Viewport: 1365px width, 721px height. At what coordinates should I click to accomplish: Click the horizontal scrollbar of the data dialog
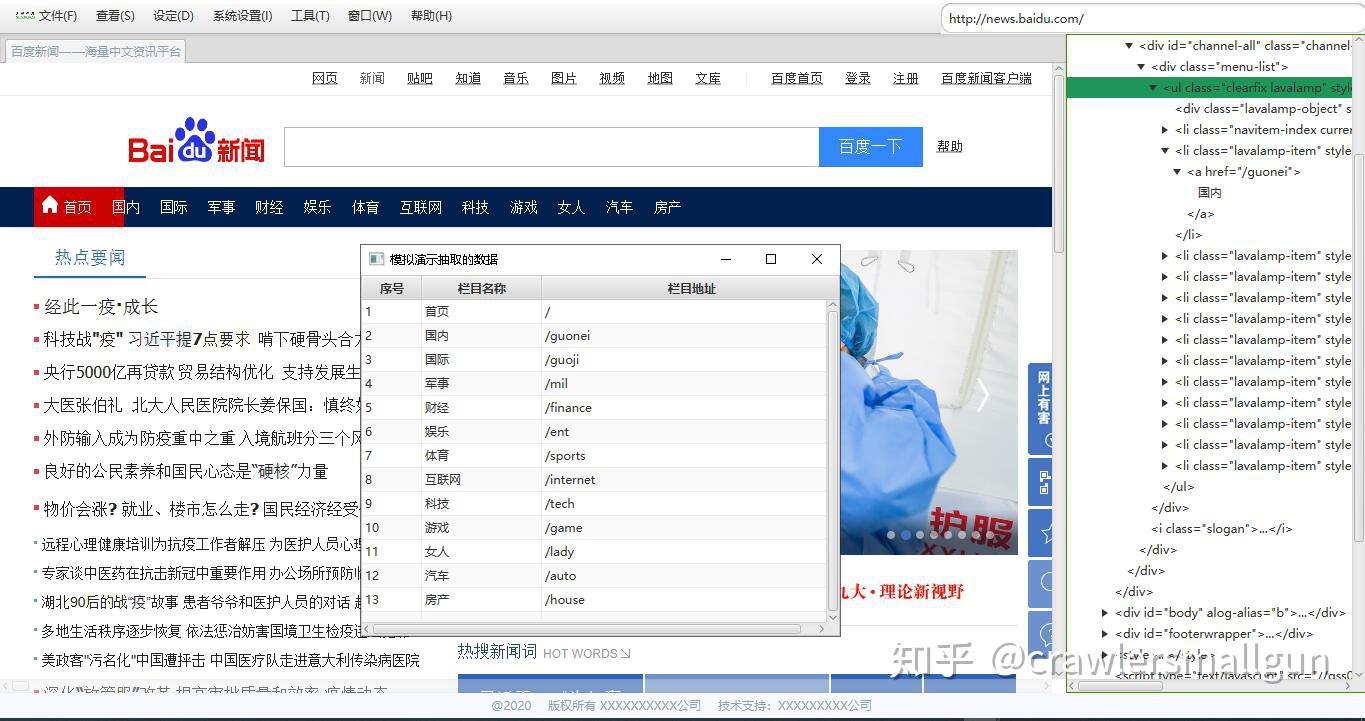pyautogui.click(x=587, y=629)
